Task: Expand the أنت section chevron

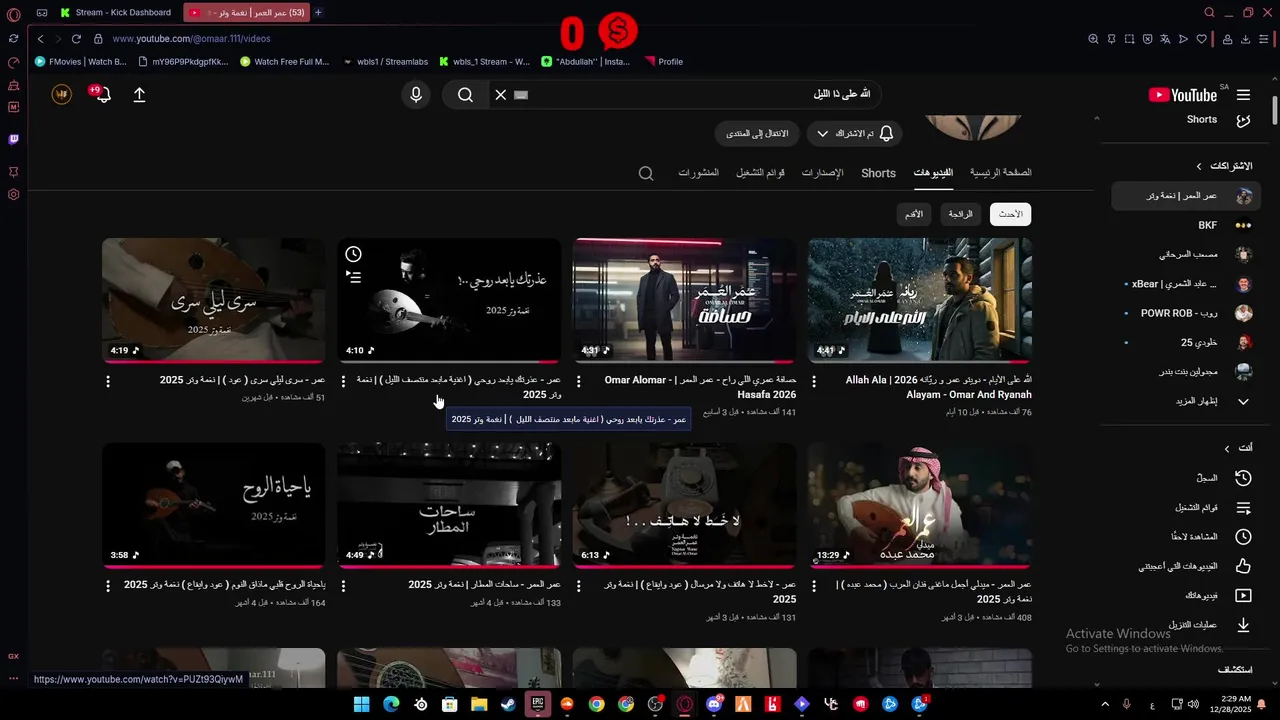Action: [1227, 448]
